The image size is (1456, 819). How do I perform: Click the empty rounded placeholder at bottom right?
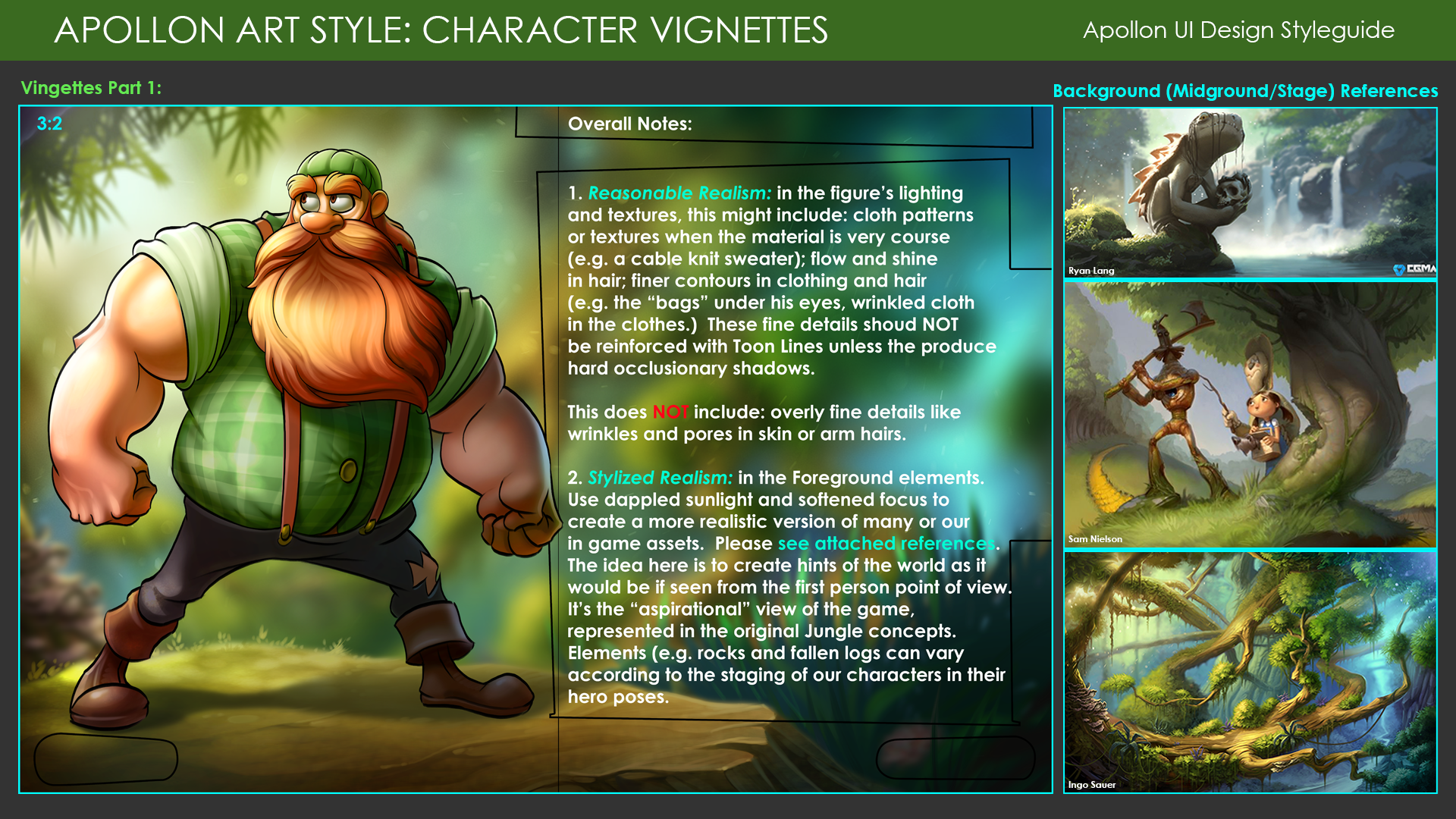pyautogui.click(x=955, y=758)
